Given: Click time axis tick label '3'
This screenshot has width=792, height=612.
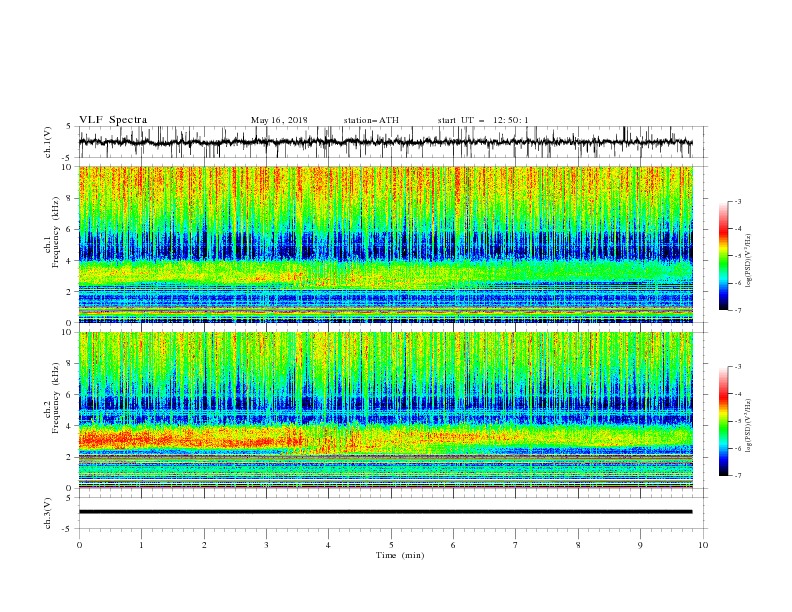Looking at the screenshot, I should tap(266, 545).
